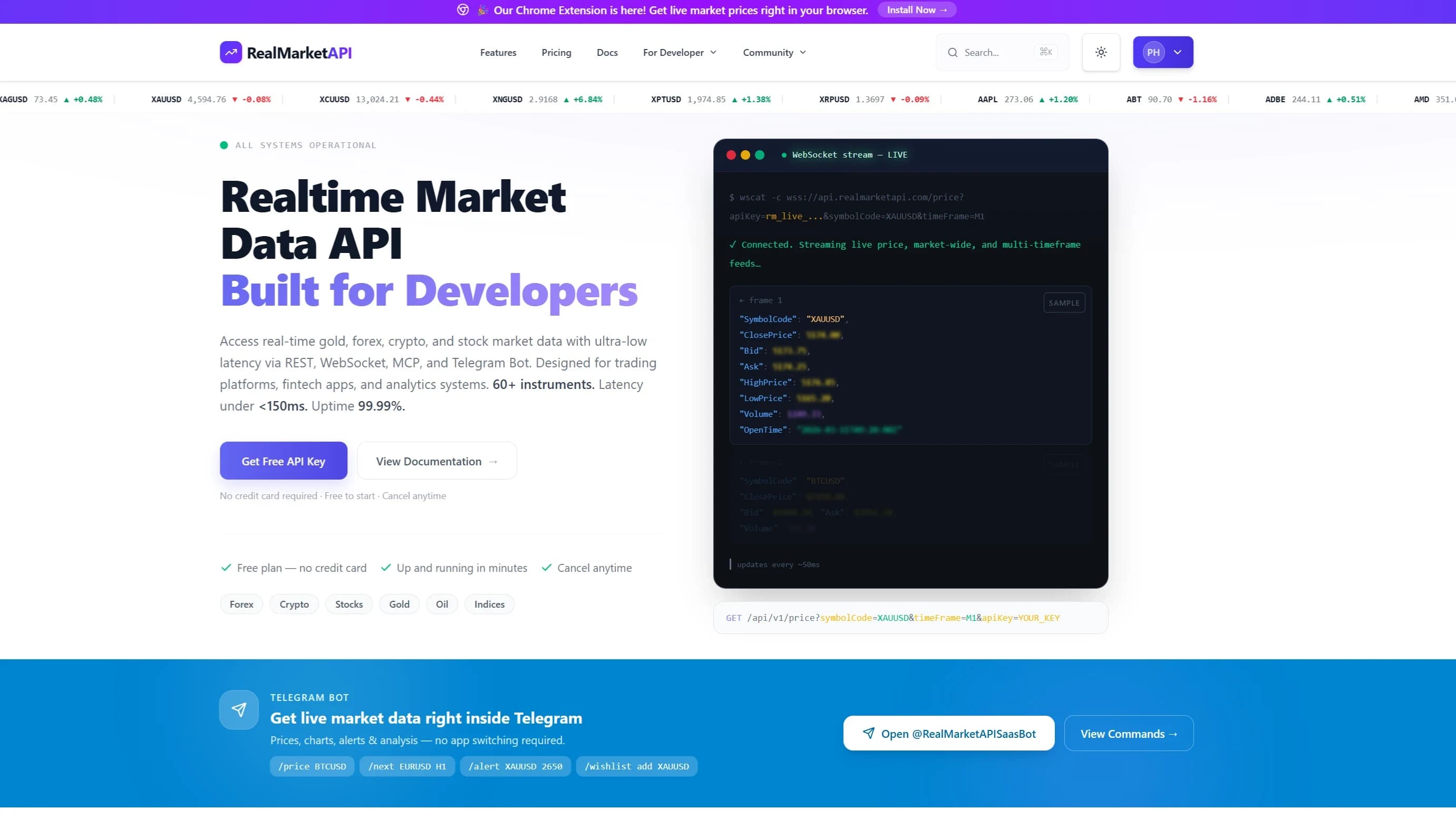The width and height of the screenshot is (1456, 819).
Task: Click the RealMarketAPI logo icon
Action: click(230, 52)
